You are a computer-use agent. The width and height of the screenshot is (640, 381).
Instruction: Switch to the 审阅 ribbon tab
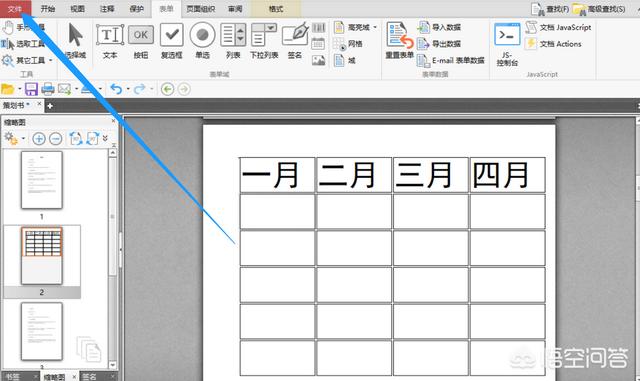235,9
